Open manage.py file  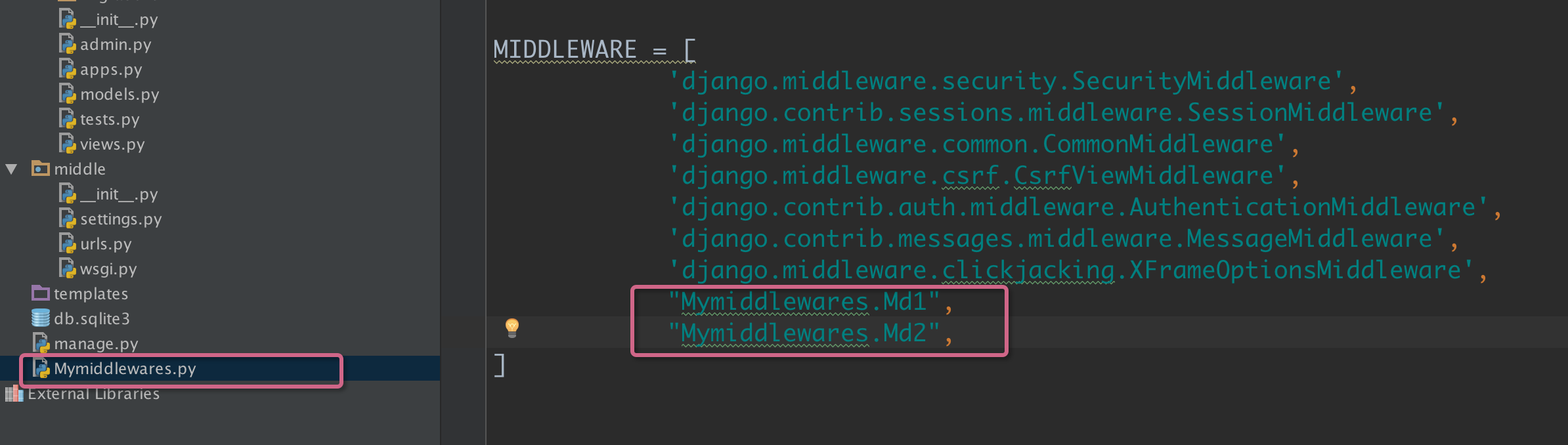[x=96, y=344]
